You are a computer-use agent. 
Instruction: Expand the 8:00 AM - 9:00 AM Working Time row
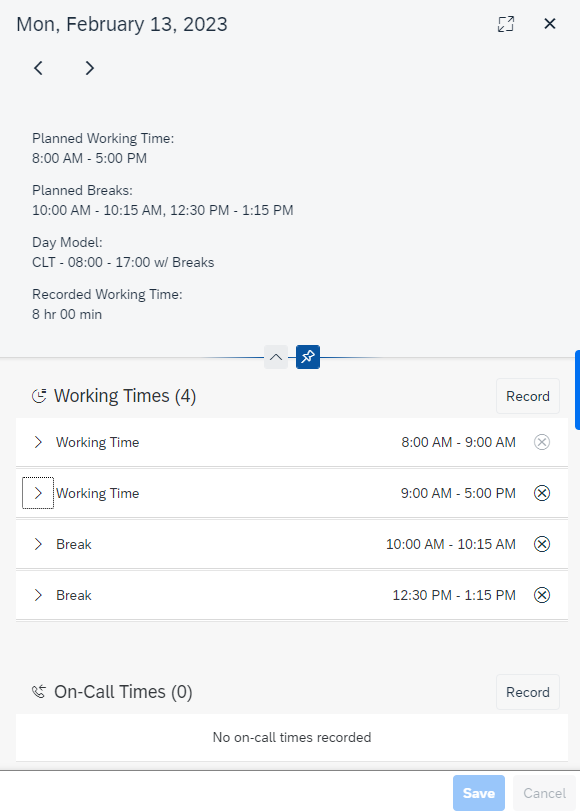(x=38, y=442)
